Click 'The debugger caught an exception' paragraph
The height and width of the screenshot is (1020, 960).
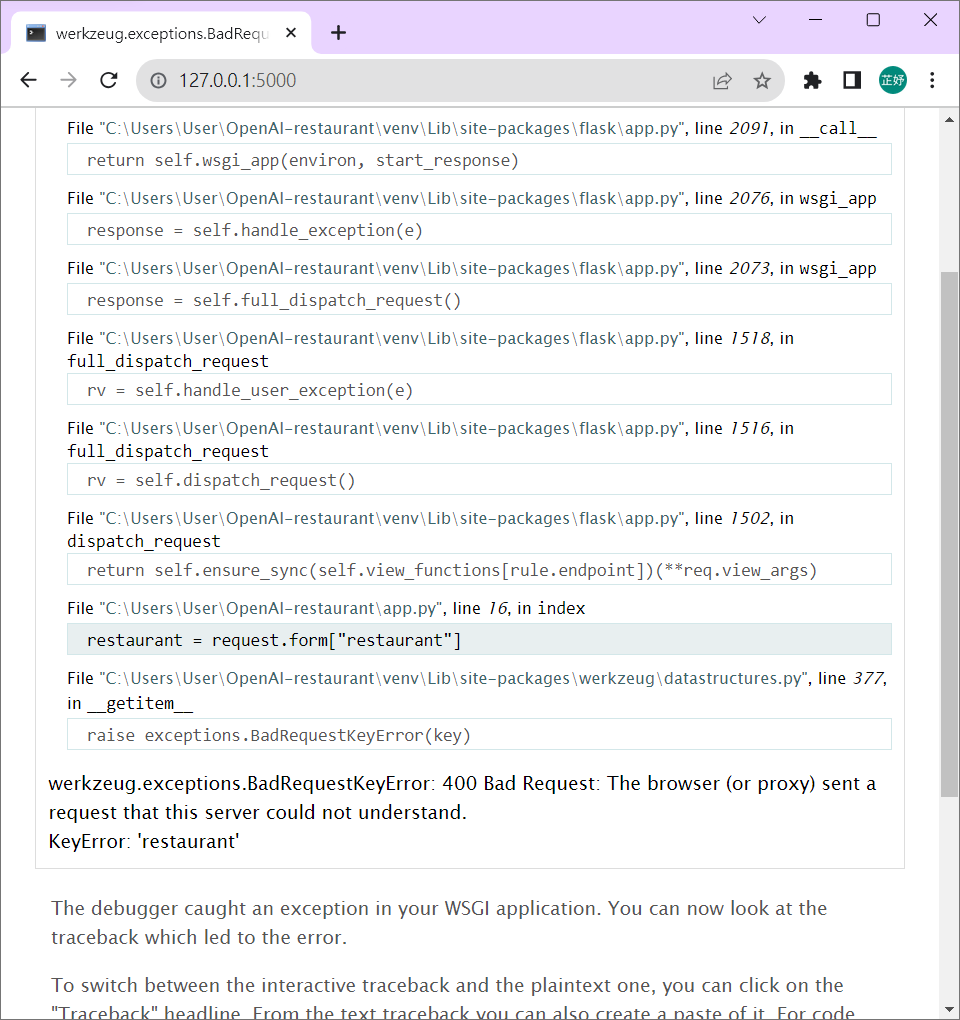coord(439,922)
